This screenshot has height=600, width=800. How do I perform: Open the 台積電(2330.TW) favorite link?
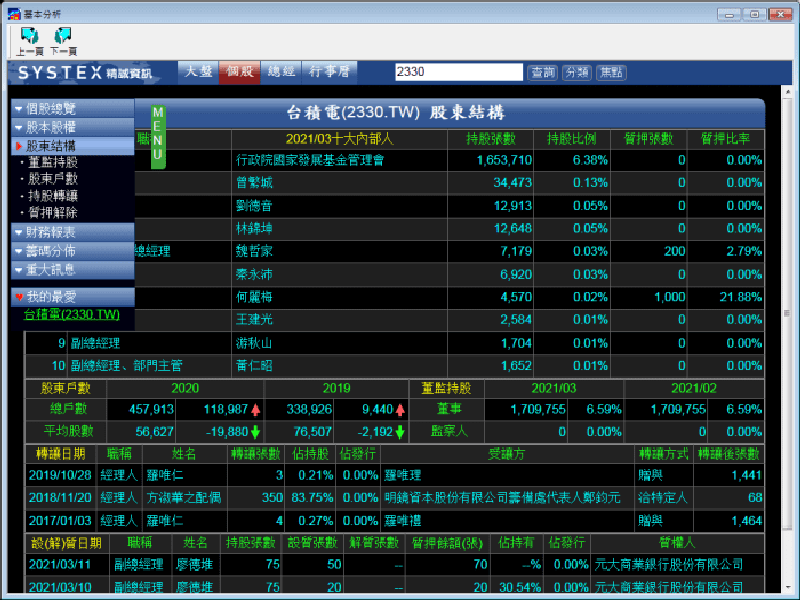pos(71,314)
